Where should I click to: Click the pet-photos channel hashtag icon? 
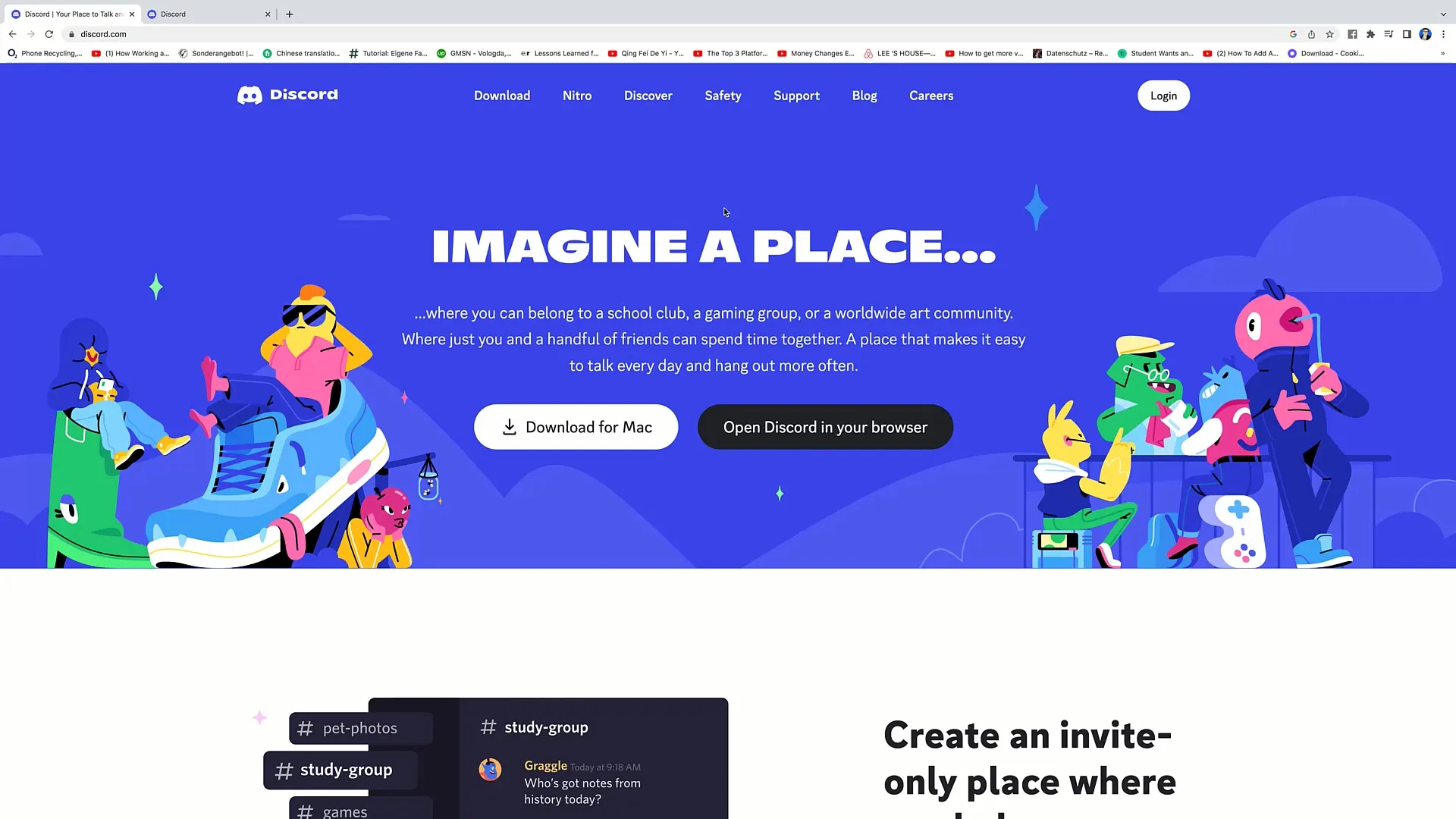[x=305, y=727]
